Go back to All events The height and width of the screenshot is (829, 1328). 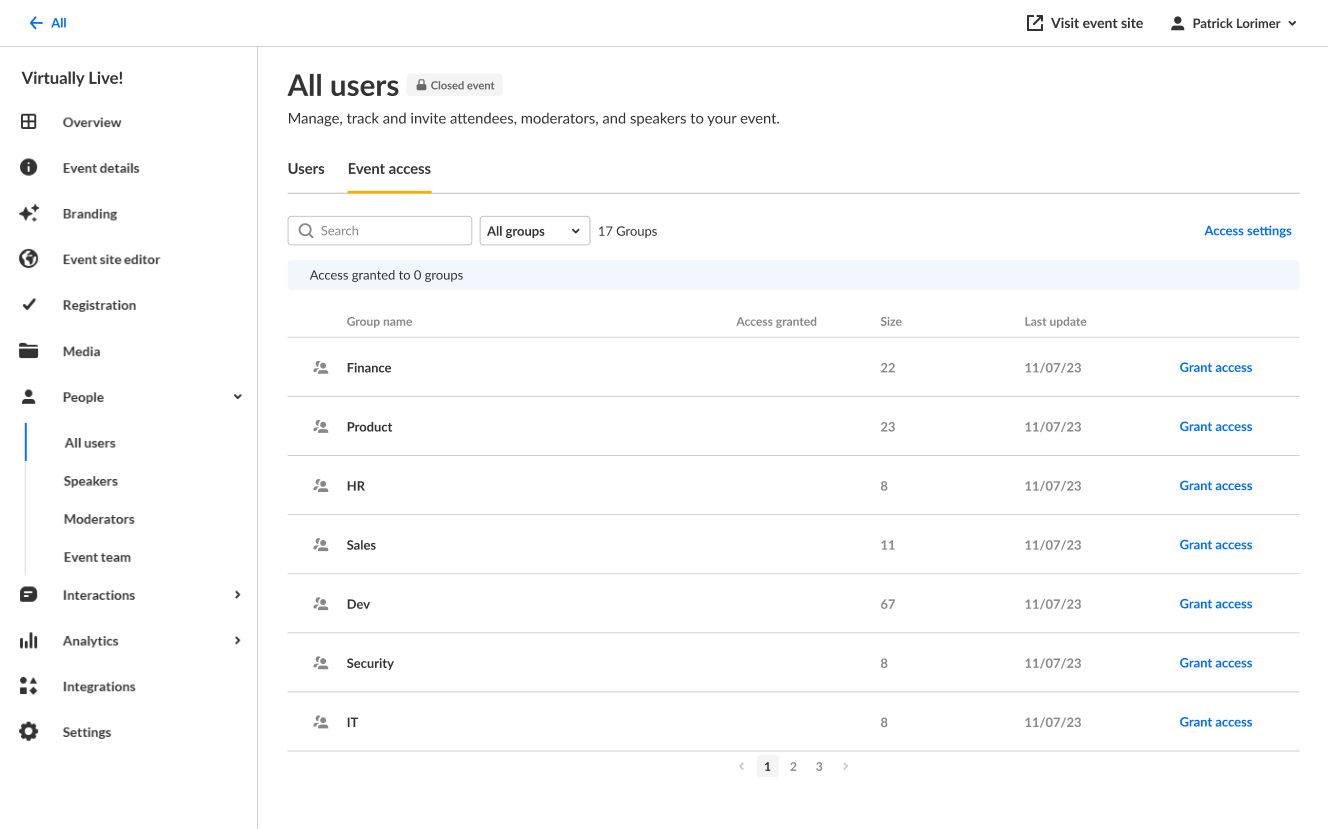[x=48, y=23]
